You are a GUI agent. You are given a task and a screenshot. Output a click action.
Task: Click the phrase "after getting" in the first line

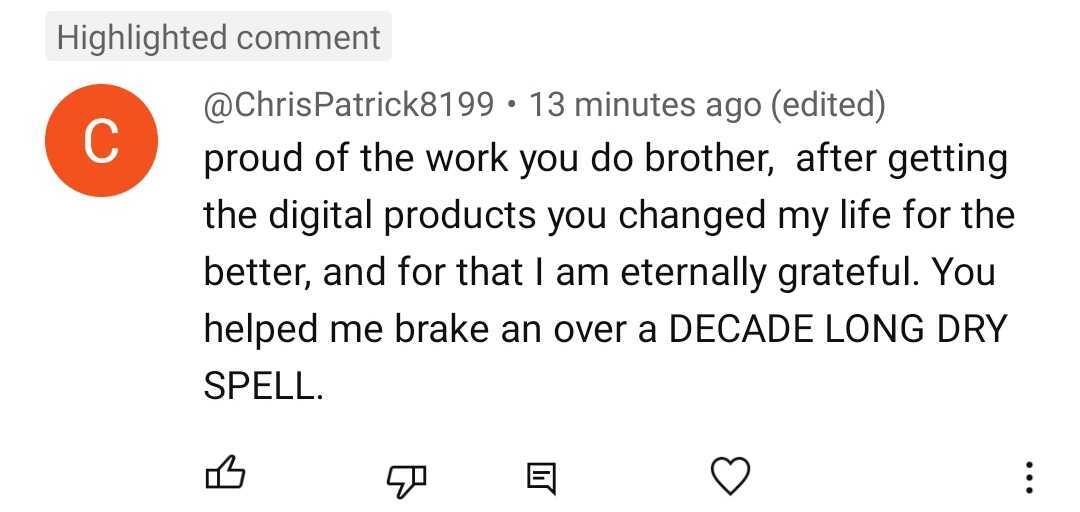coord(901,160)
